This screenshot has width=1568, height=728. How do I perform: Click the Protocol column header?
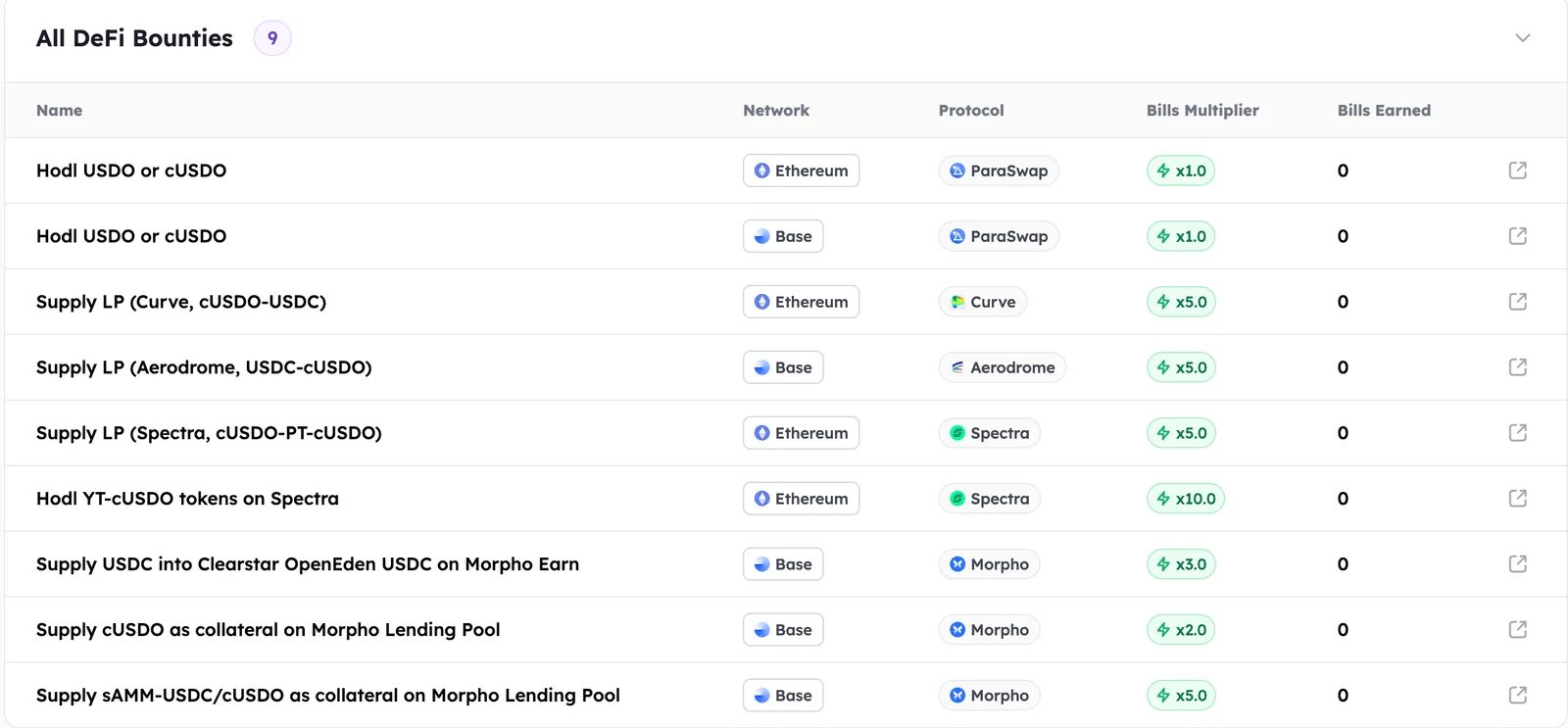click(x=971, y=111)
